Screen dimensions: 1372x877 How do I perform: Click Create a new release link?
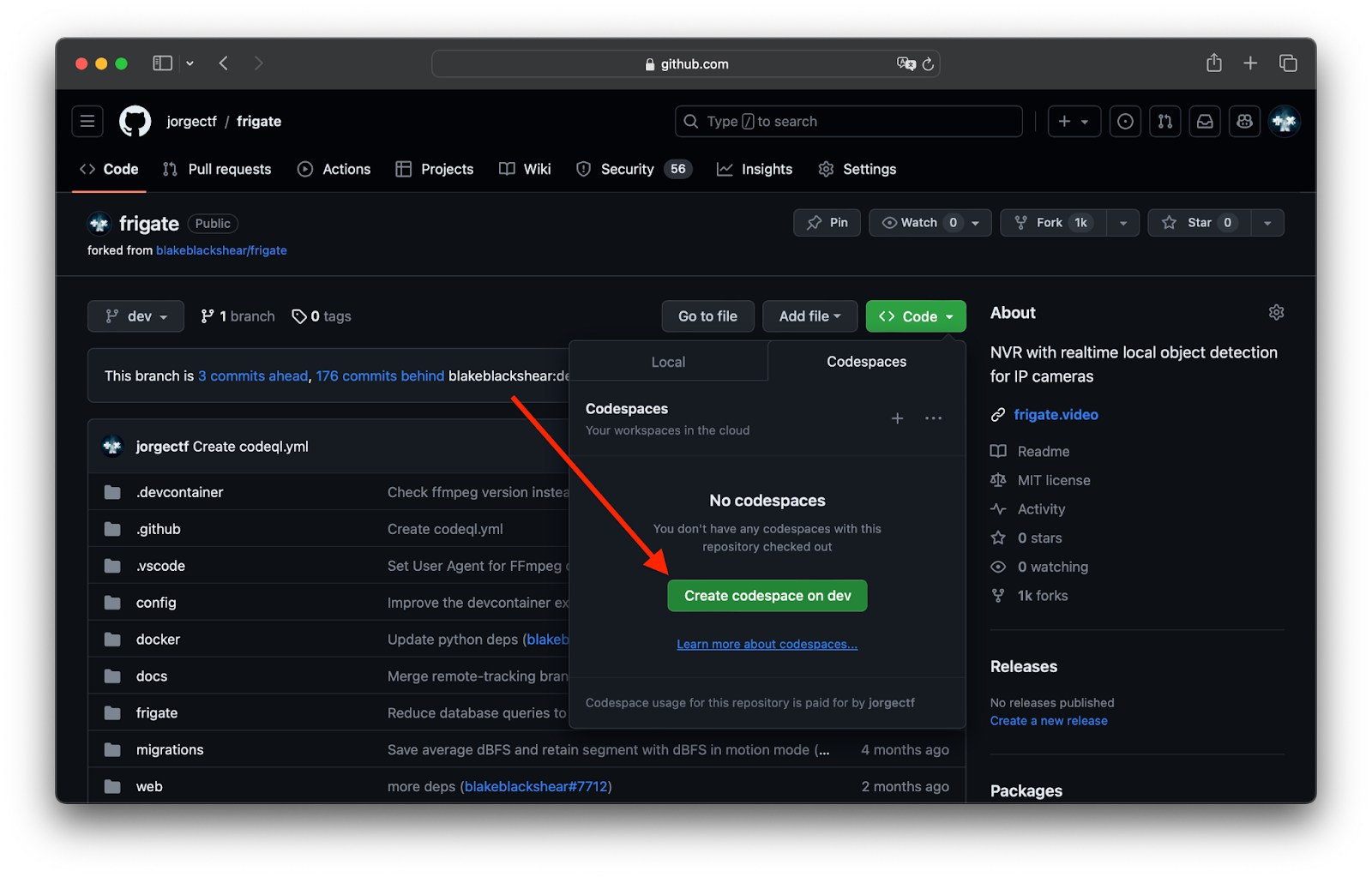[1049, 721]
